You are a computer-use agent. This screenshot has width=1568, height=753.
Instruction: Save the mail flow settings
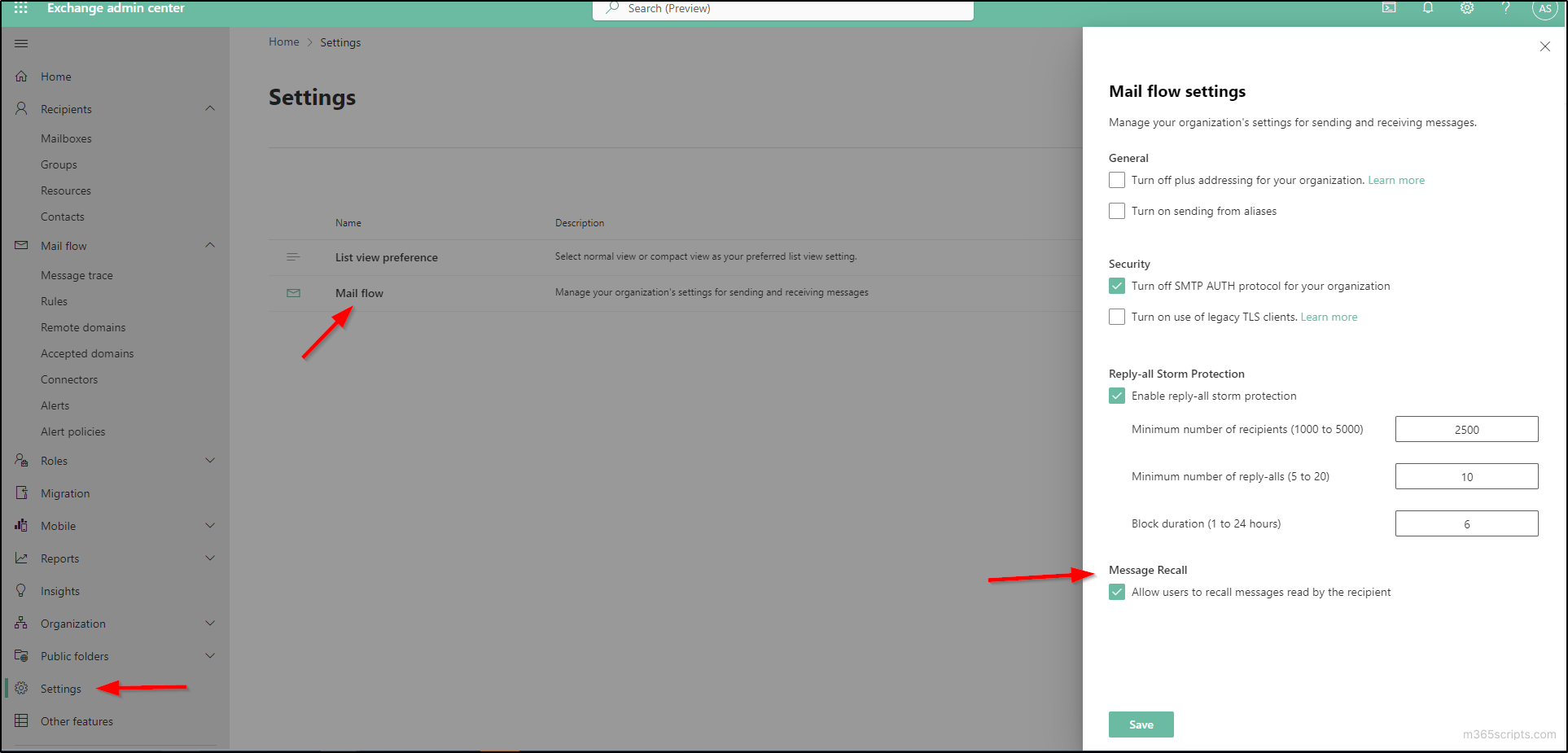(x=1141, y=724)
